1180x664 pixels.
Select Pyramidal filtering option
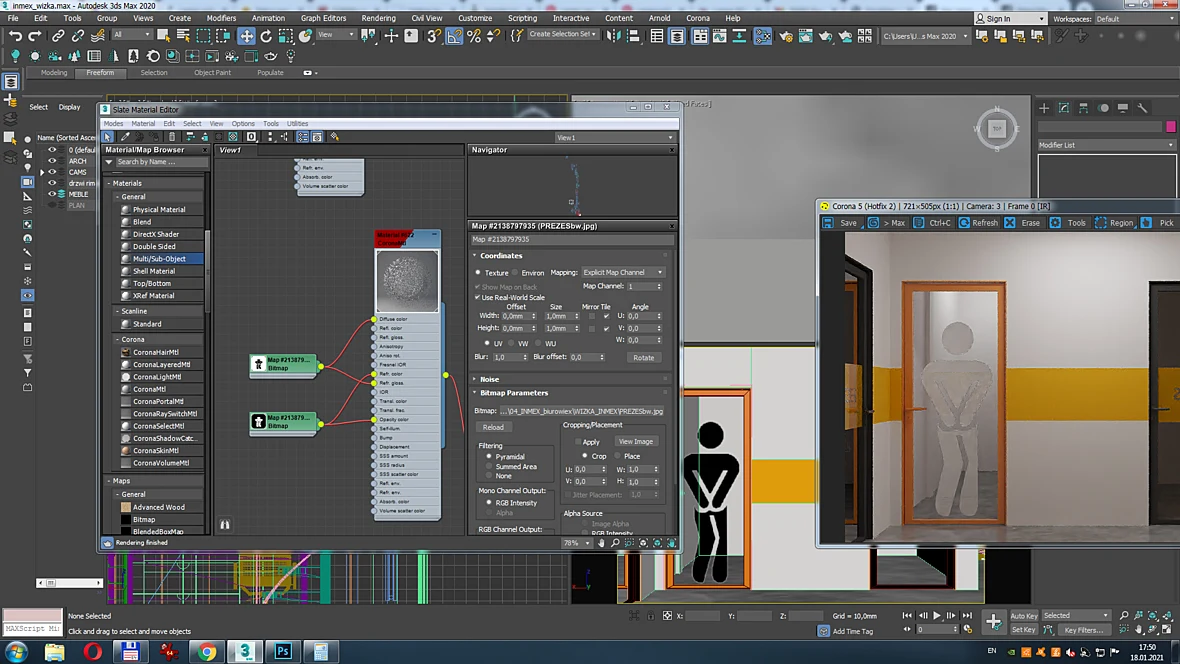click(x=489, y=456)
